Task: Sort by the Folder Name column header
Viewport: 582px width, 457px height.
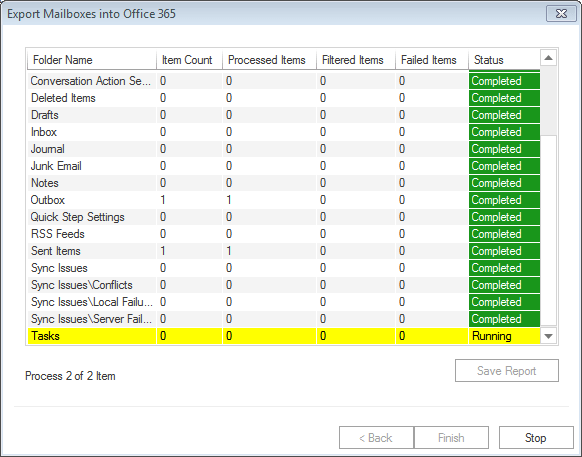Action: [x=92, y=60]
